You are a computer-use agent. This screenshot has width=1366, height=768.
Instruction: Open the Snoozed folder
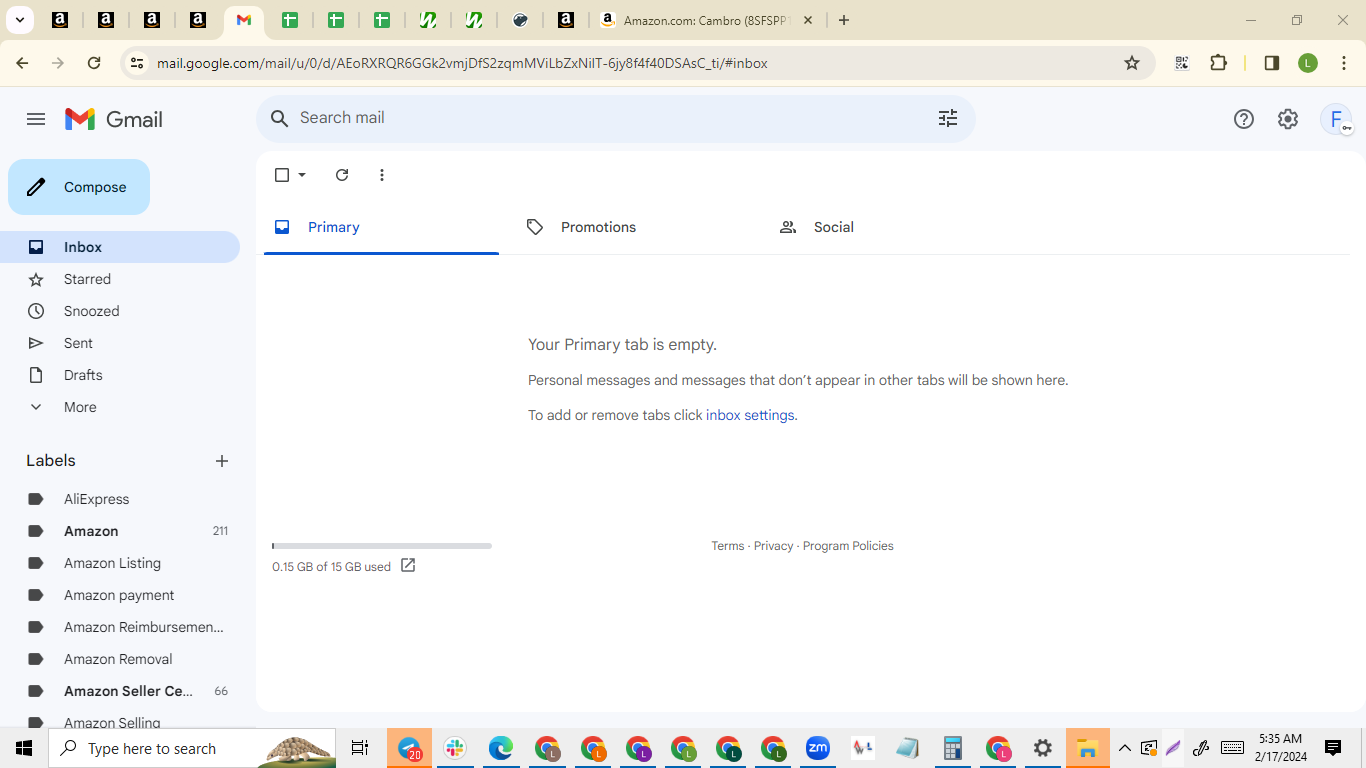tap(120, 311)
